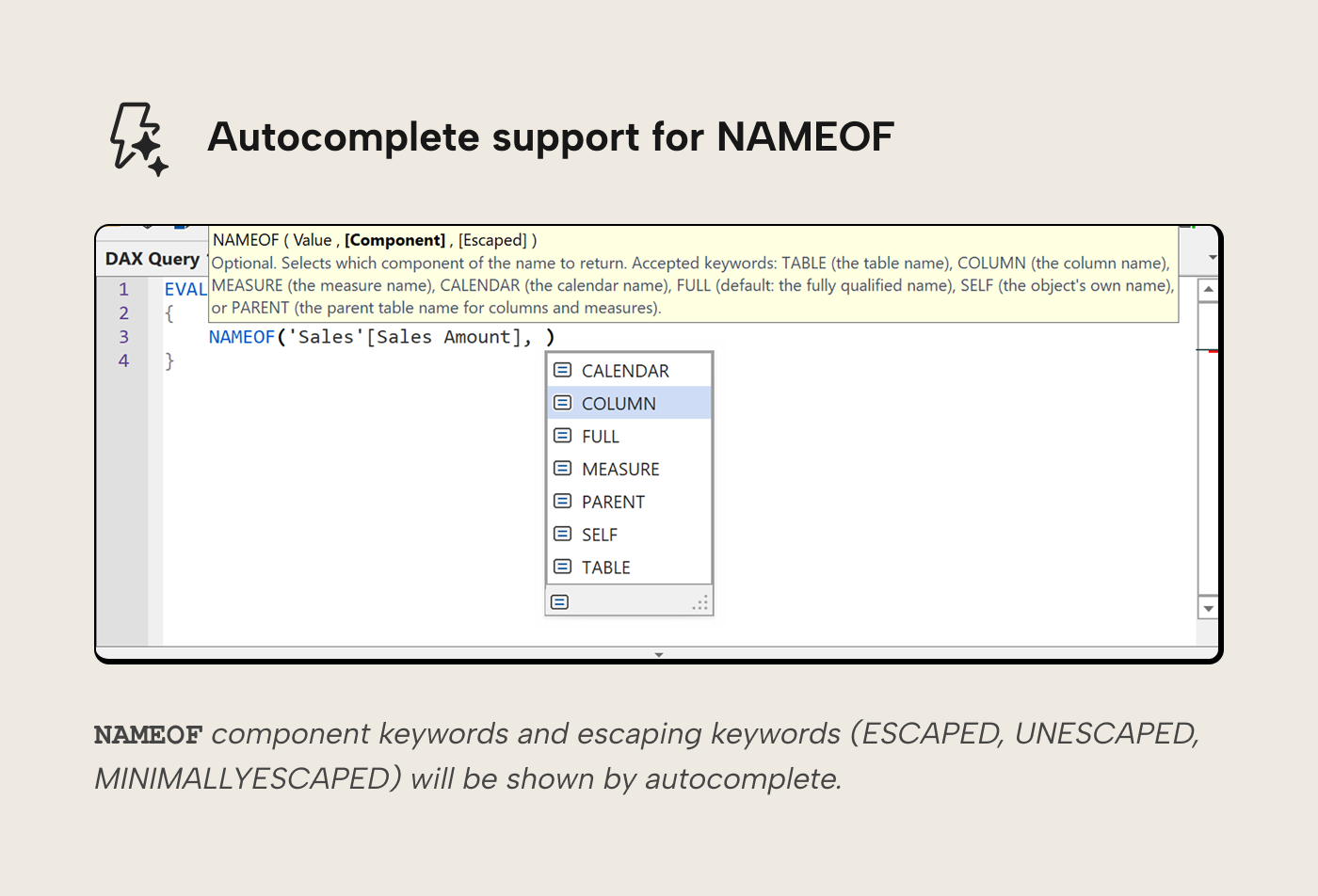The width and height of the screenshot is (1318, 896).
Task: Click the [Component] parameter in the tooltip
Action: [x=394, y=240]
